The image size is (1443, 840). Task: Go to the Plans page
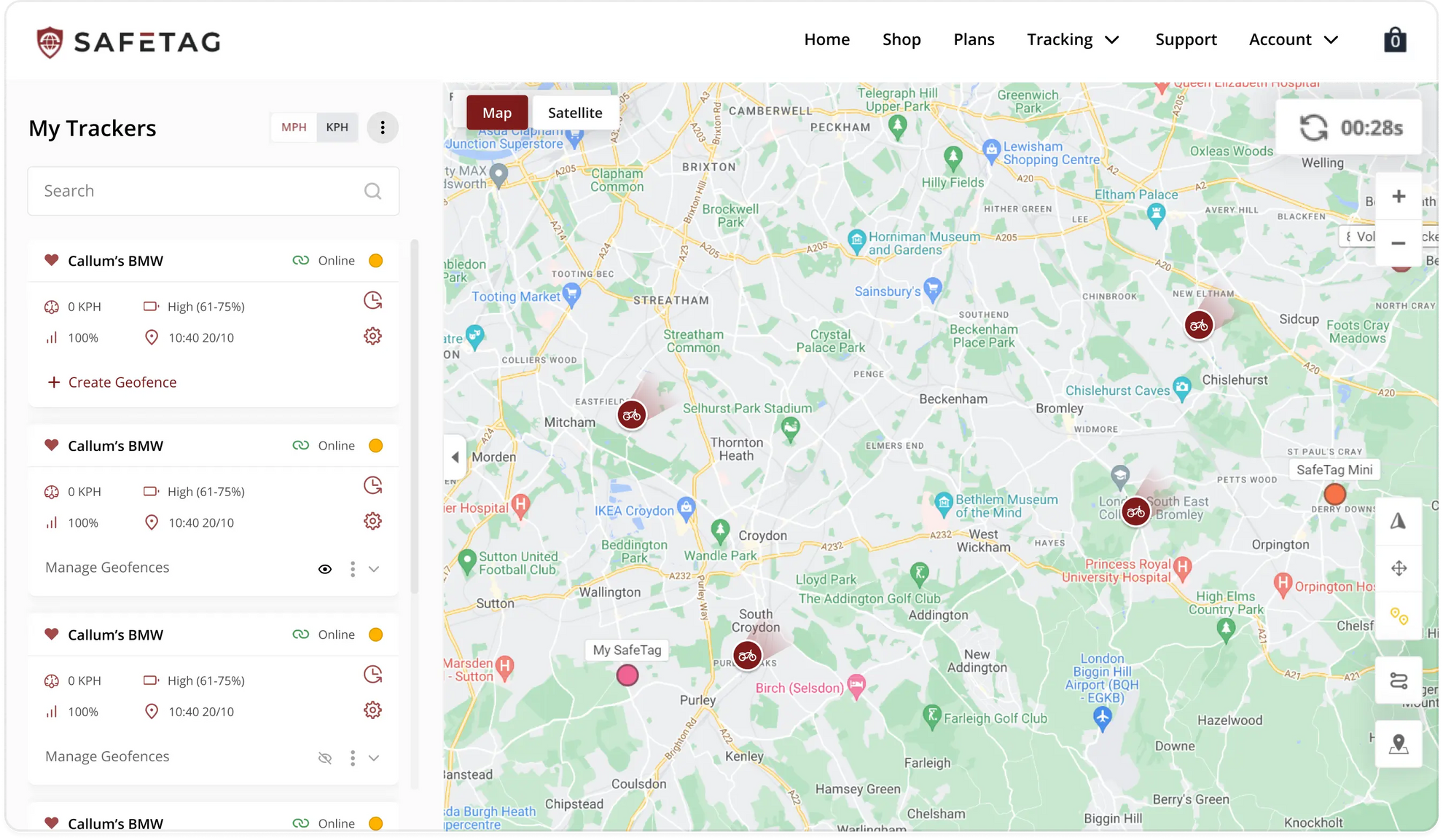point(974,40)
